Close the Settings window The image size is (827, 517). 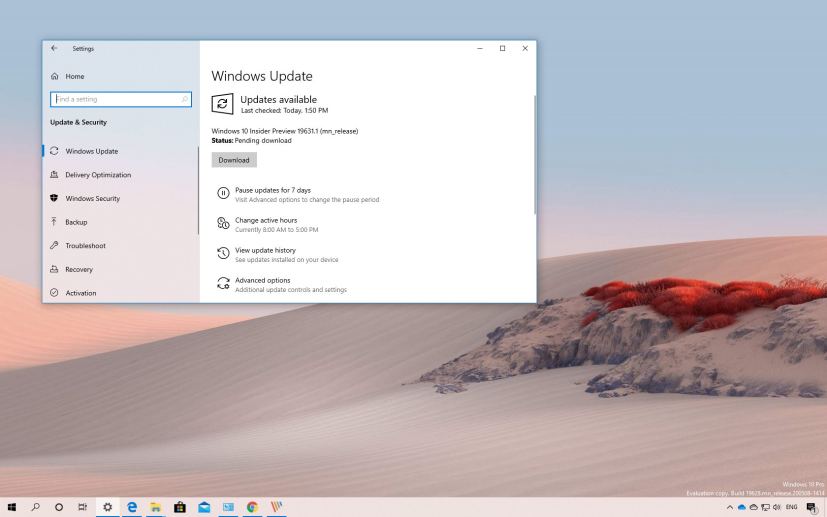pos(525,48)
